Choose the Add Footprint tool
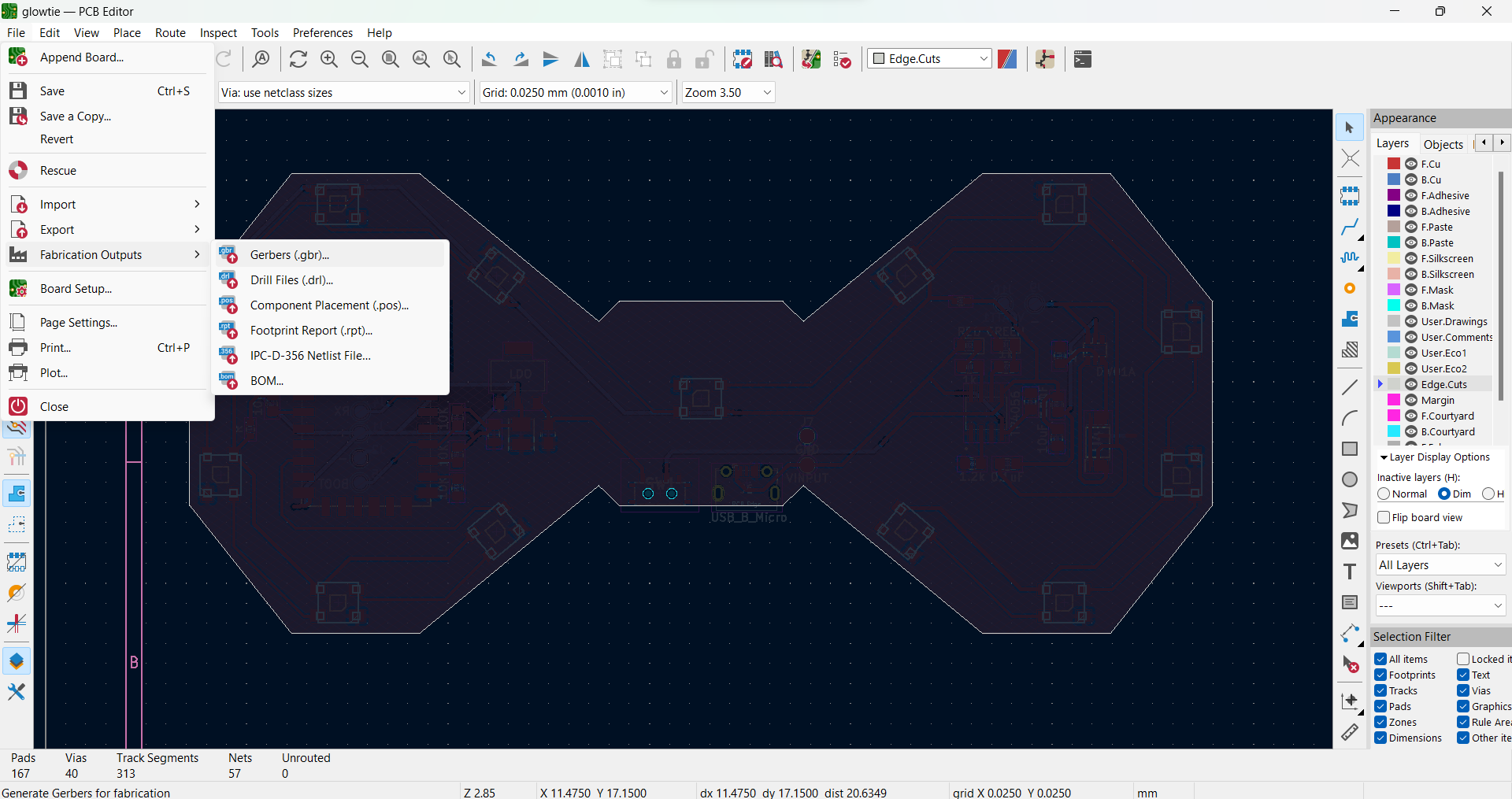Image resolution: width=1512 pixels, height=799 pixels. pyautogui.click(x=1350, y=196)
